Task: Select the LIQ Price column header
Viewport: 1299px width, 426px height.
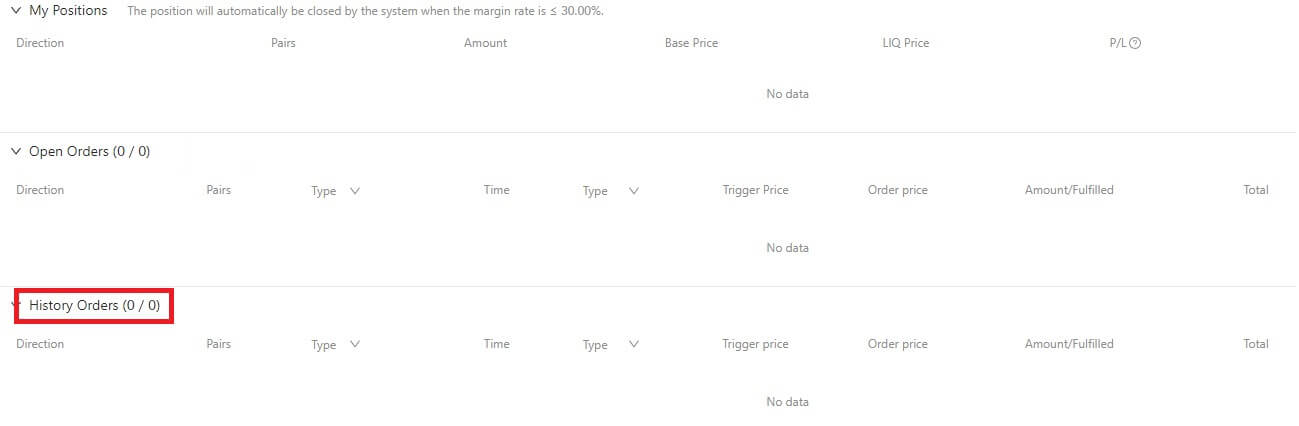Action: coord(899,43)
